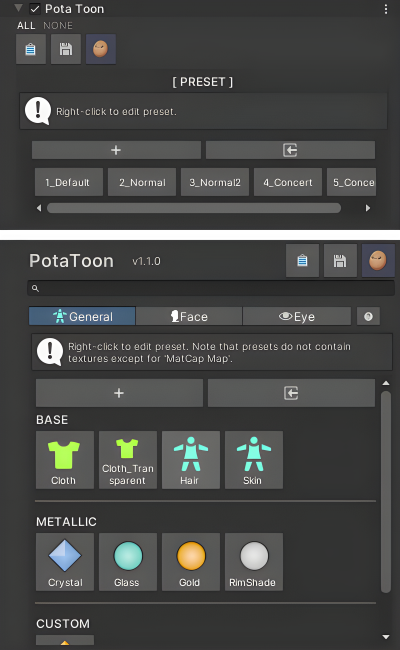Select the Cloth preset icon
The height and width of the screenshot is (650, 400).
(65, 460)
